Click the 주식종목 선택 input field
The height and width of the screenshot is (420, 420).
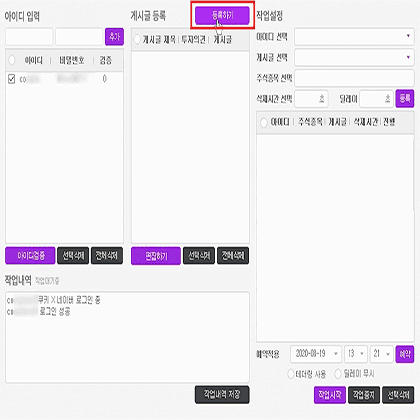tap(354, 78)
